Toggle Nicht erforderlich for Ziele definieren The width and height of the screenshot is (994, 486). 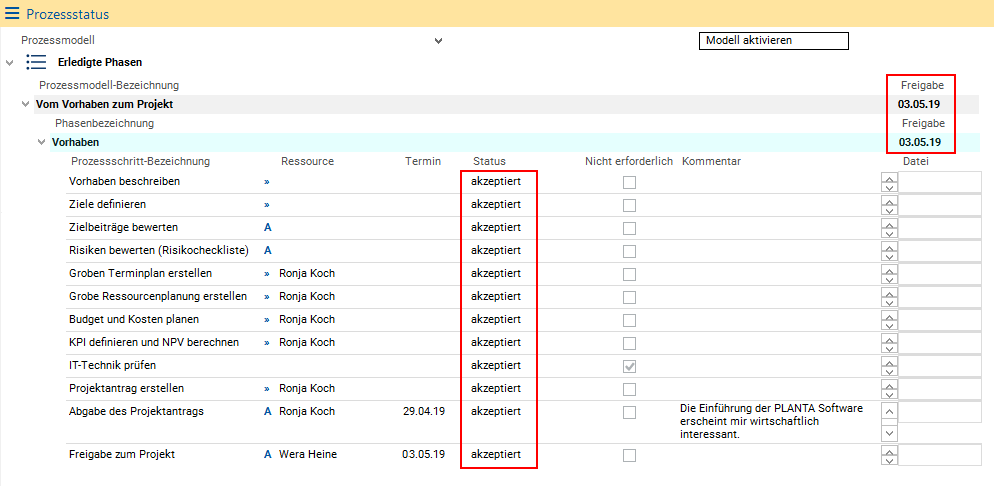pyautogui.click(x=629, y=205)
